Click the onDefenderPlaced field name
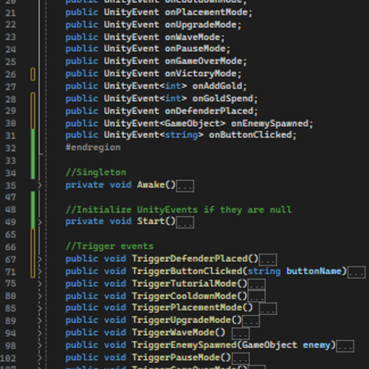 (x=209, y=111)
